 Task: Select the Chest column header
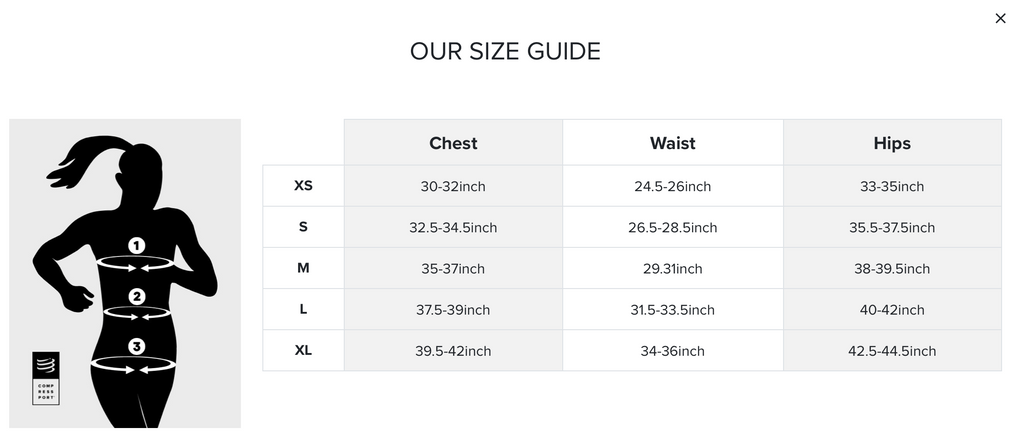pos(453,143)
